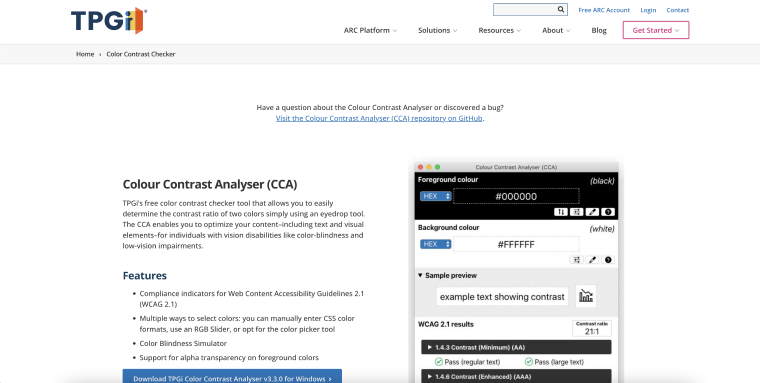Collapse the Sample preview section
Screen dimensions: 760x383
coord(447,275)
